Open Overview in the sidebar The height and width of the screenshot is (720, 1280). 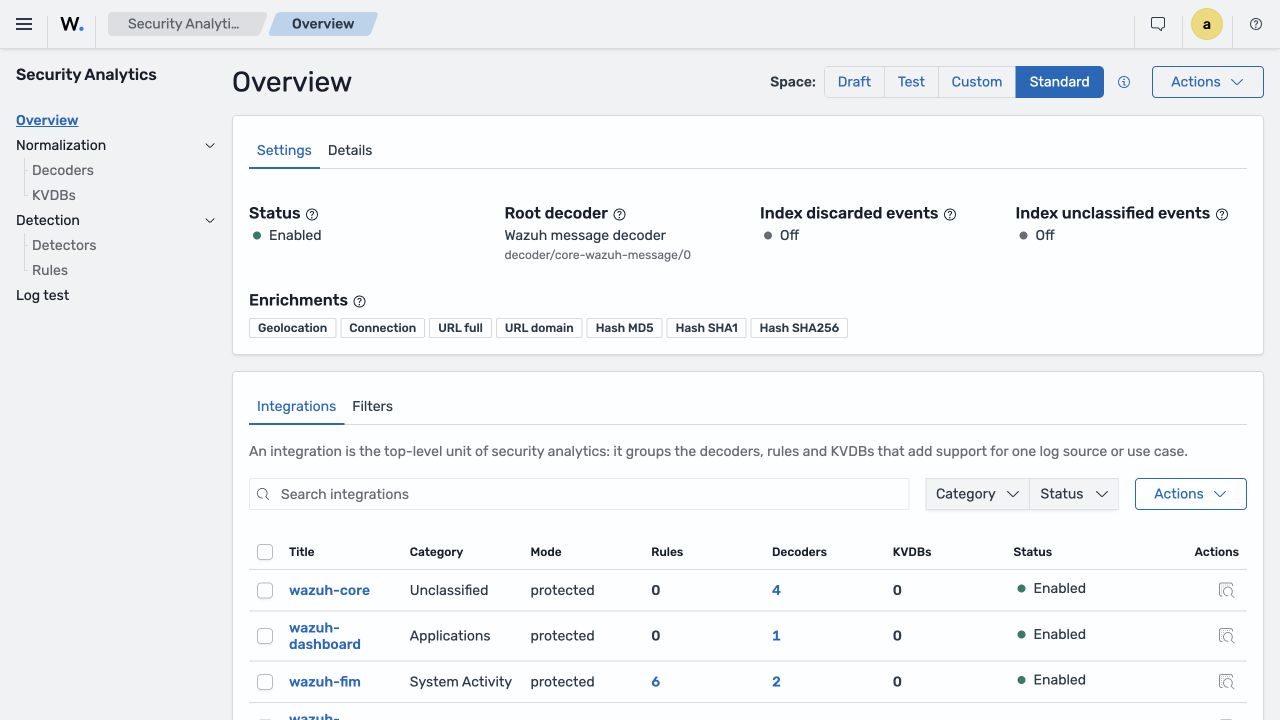pos(47,120)
